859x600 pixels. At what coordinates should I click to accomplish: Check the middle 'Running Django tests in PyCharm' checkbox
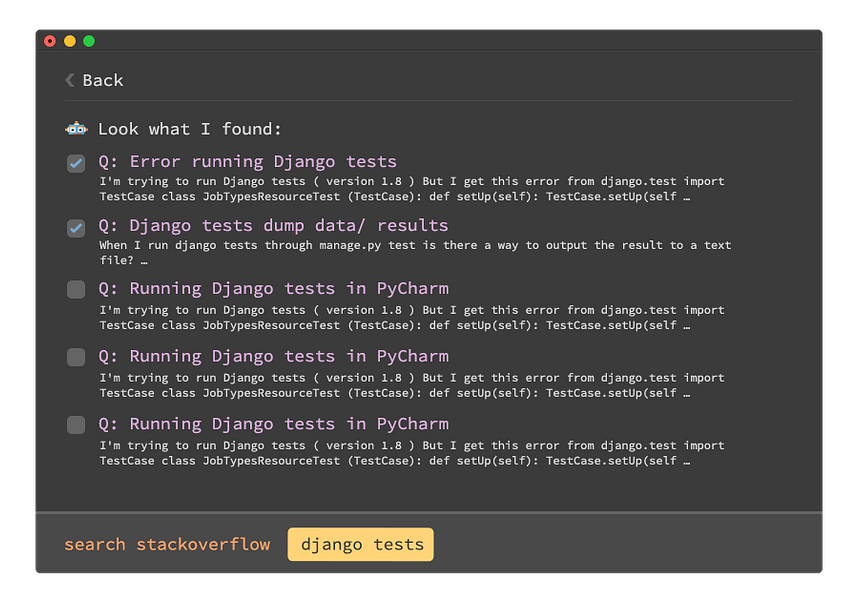(x=76, y=357)
